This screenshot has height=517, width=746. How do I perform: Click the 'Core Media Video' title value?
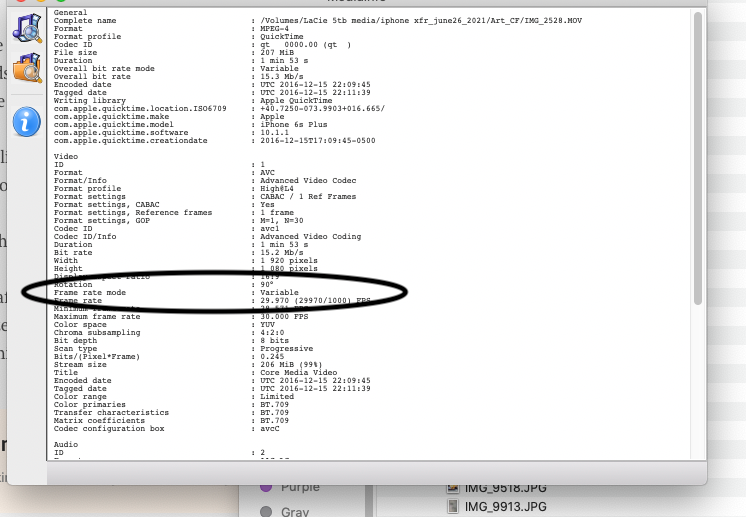tap(298, 372)
